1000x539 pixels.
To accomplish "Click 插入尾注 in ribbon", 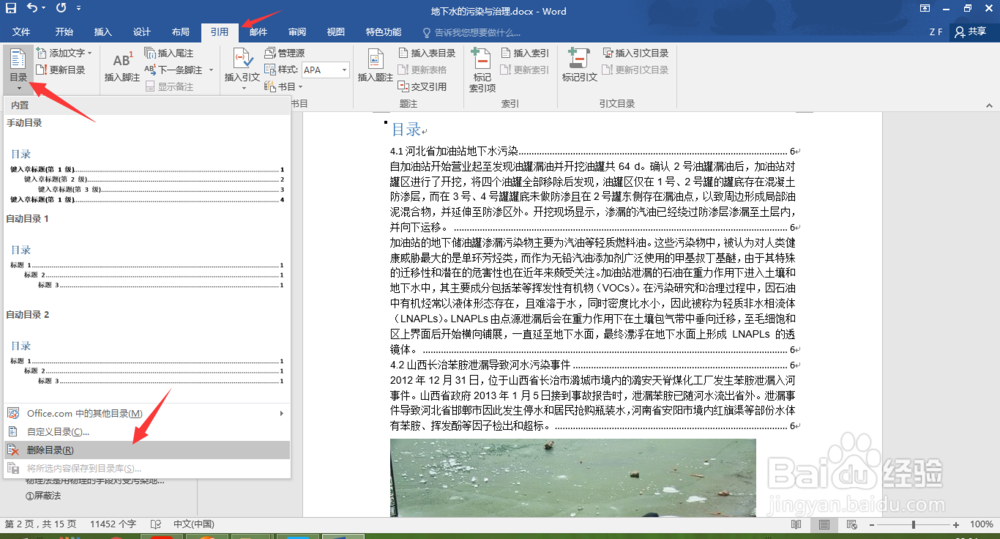I will click(169, 53).
